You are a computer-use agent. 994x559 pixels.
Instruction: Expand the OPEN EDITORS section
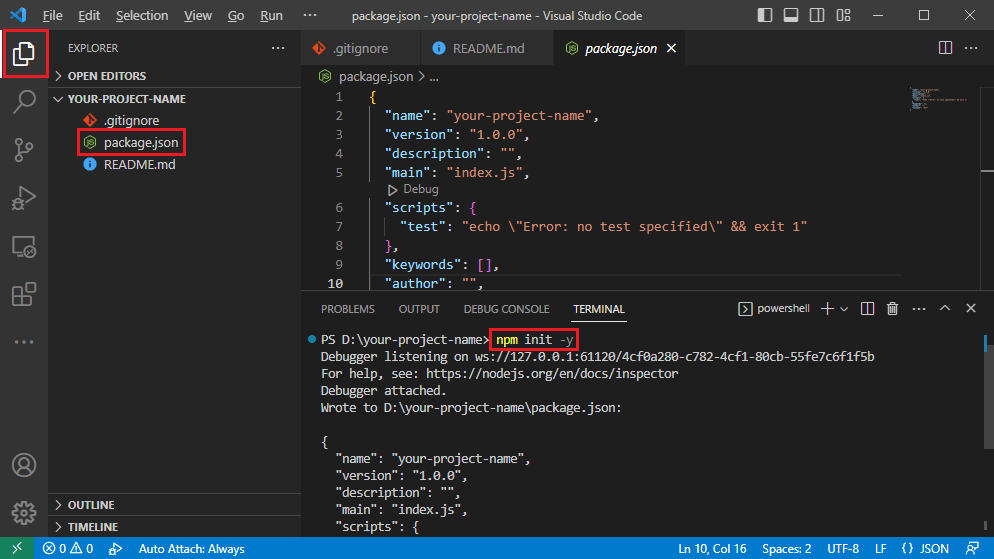pyautogui.click(x=106, y=76)
